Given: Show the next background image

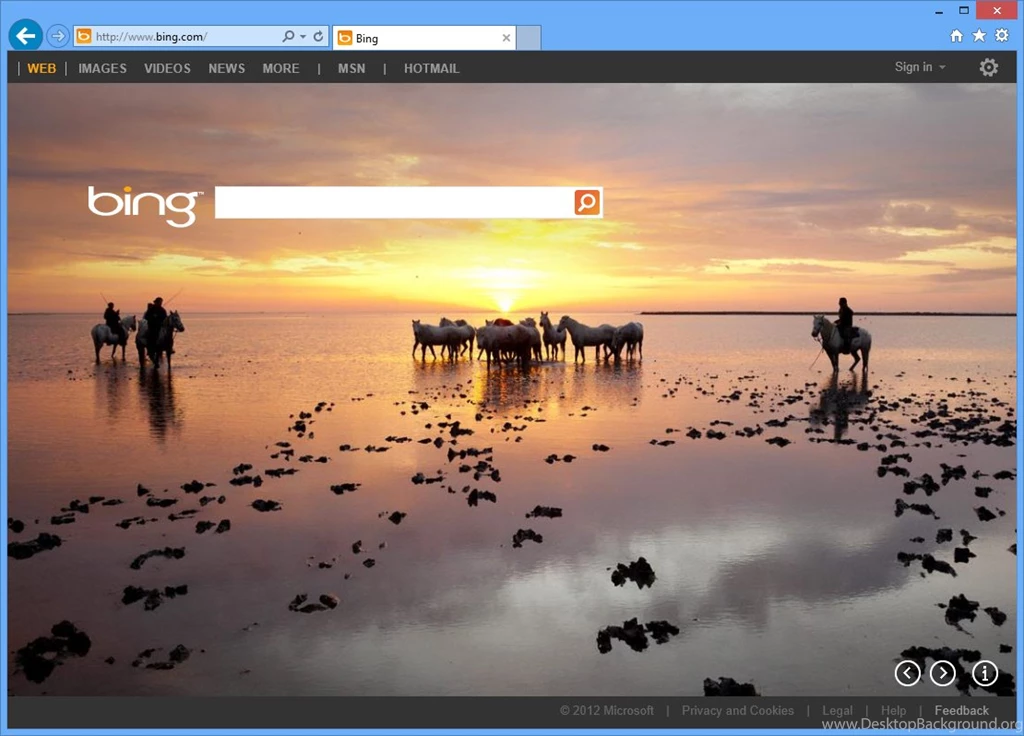Looking at the screenshot, I should tap(942, 674).
